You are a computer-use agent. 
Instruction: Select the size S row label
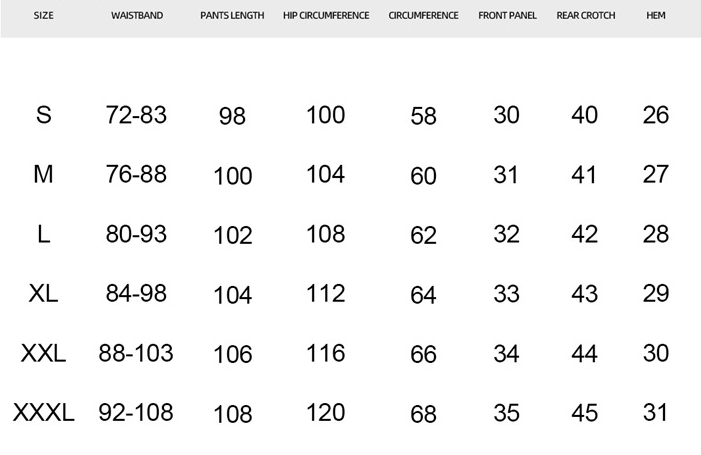(x=43, y=115)
